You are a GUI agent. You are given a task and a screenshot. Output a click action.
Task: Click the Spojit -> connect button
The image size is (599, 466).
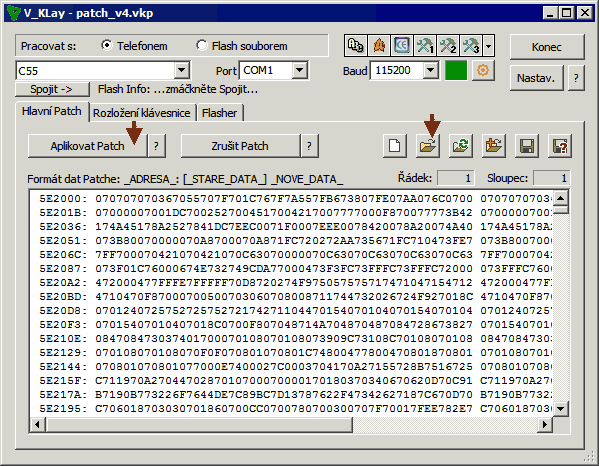[x=52, y=89]
